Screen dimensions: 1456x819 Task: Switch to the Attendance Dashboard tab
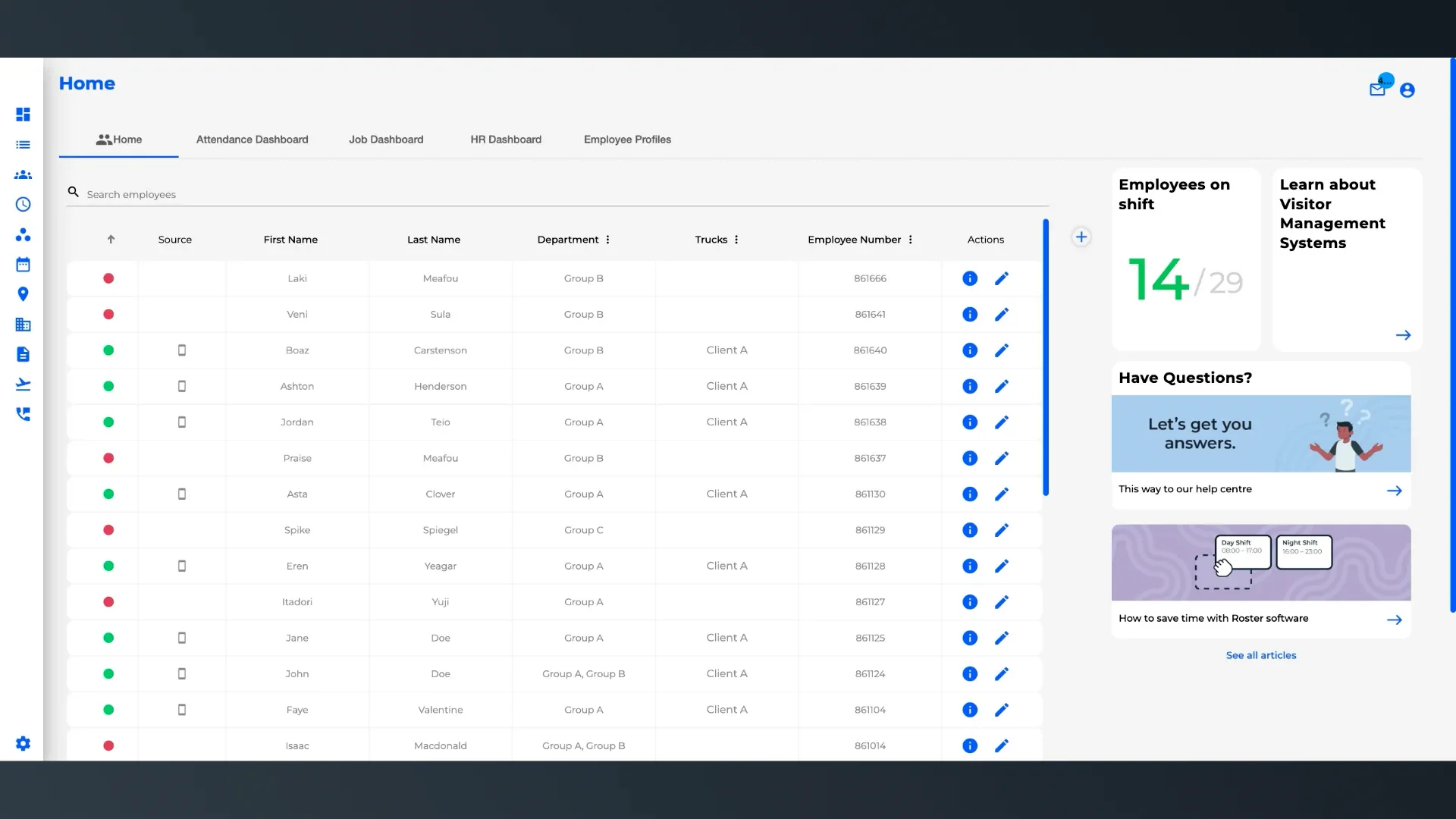(x=252, y=140)
